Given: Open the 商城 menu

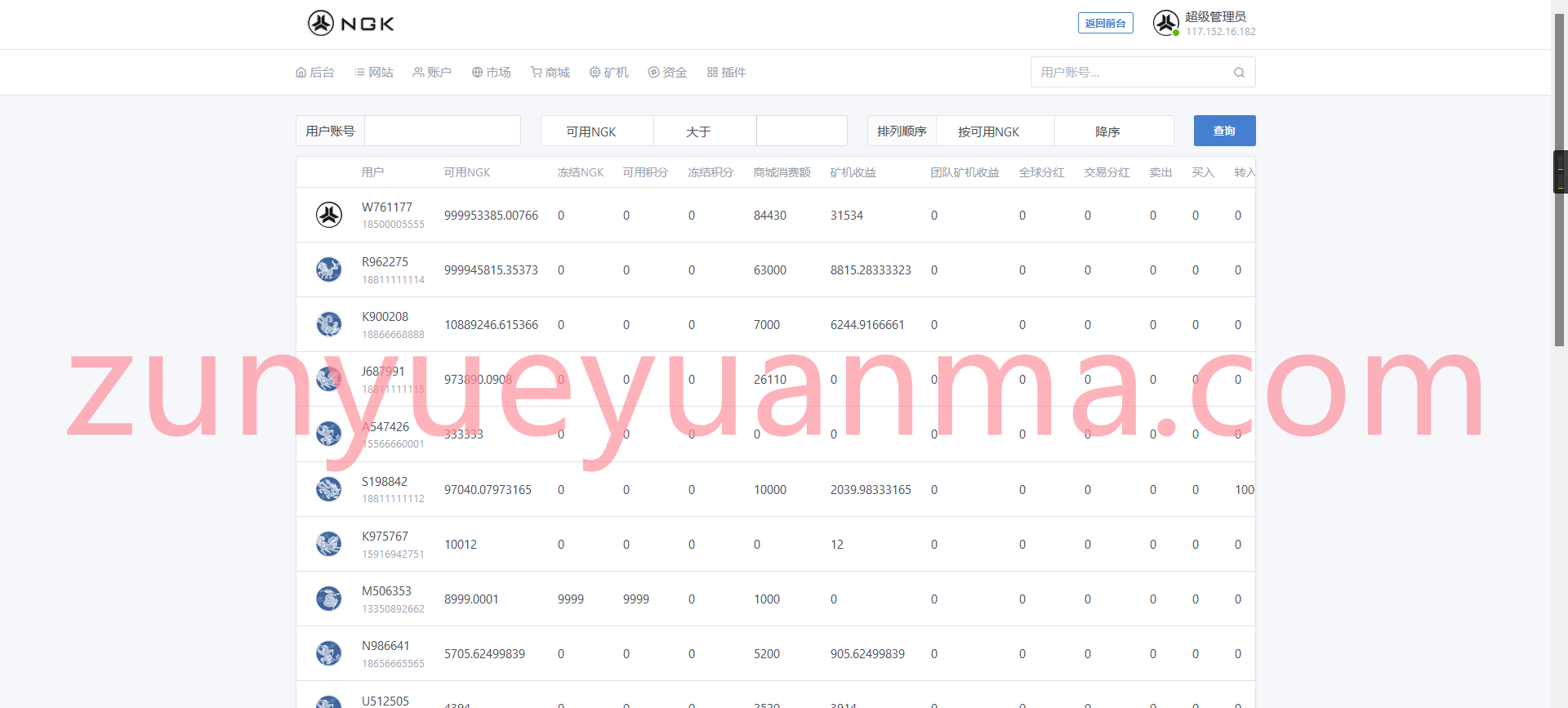Looking at the screenshot, I should click(x=550, y=72).
